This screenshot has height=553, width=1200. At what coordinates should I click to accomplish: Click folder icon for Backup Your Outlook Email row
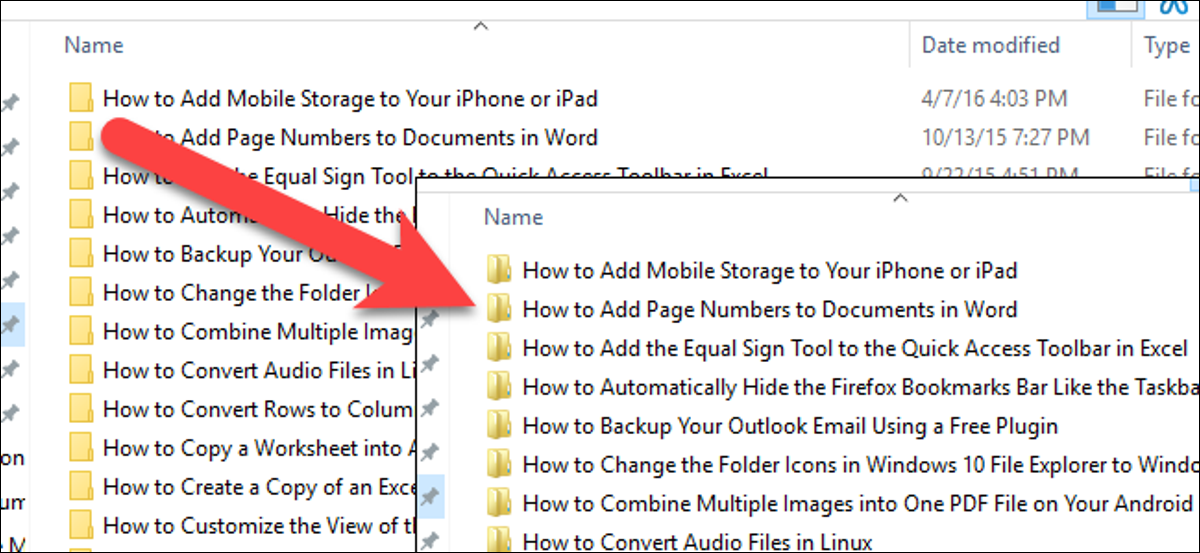point(500,426)
